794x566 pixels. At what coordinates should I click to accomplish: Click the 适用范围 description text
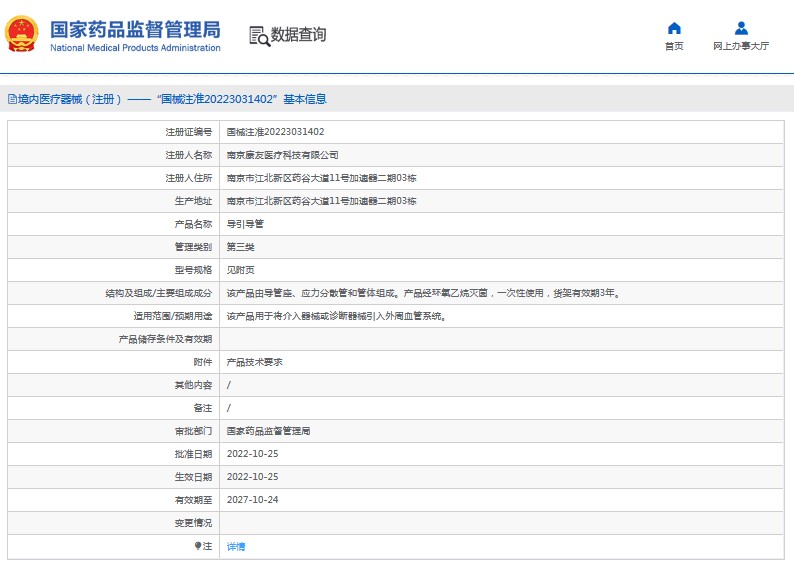coord(336,316)
